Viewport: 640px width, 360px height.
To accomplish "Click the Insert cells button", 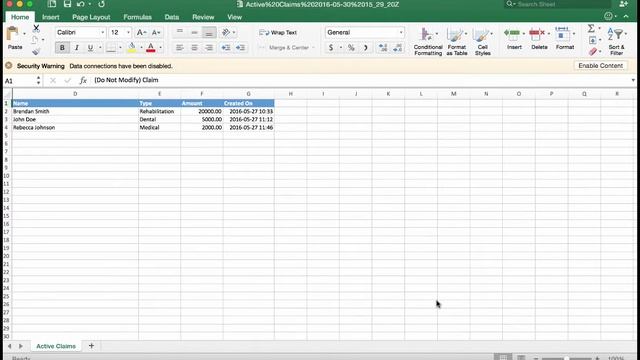I will click(514, 39).
